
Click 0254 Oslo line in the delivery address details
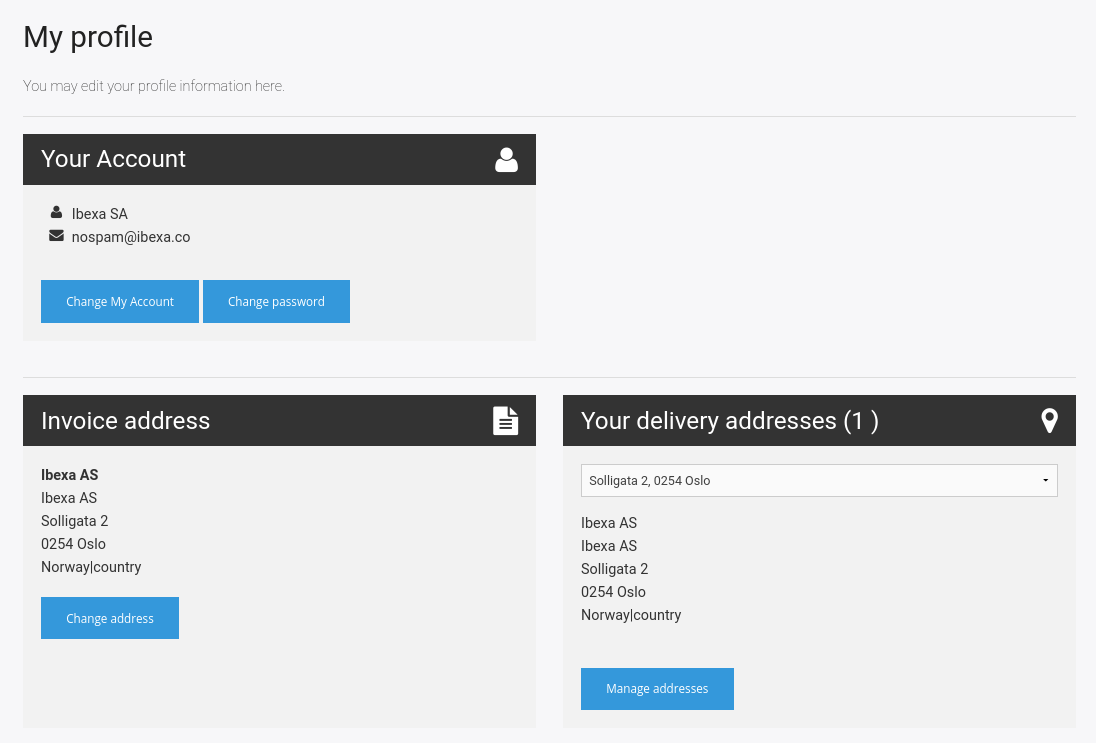613,592
